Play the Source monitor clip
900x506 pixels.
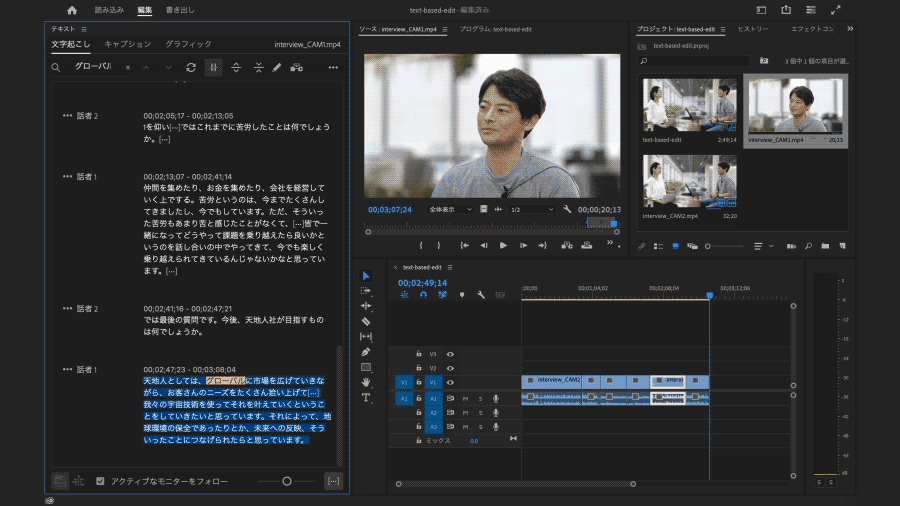tap(503, 246)
